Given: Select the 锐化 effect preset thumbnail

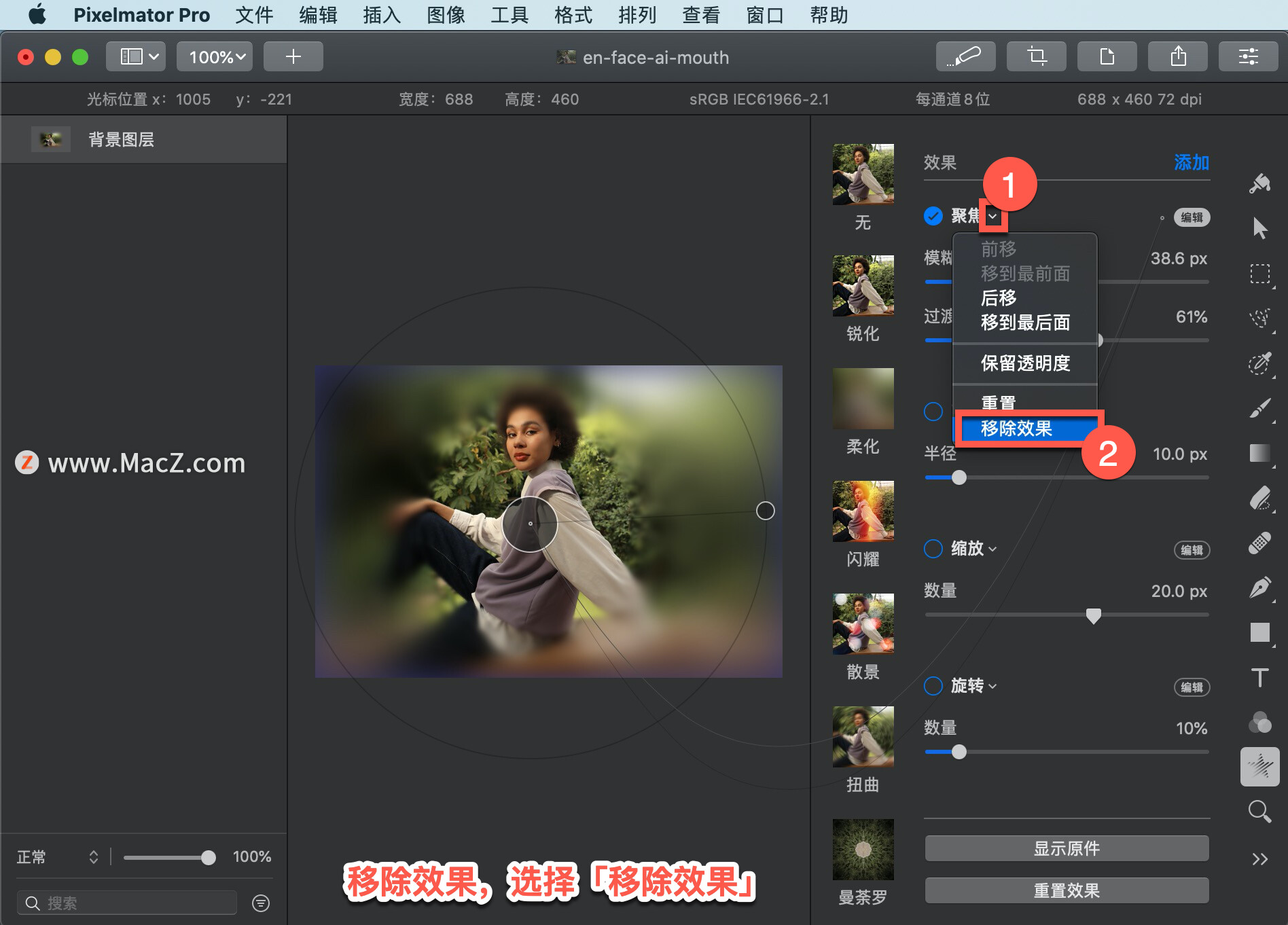Looking at the screenshot, I should 863,286.
